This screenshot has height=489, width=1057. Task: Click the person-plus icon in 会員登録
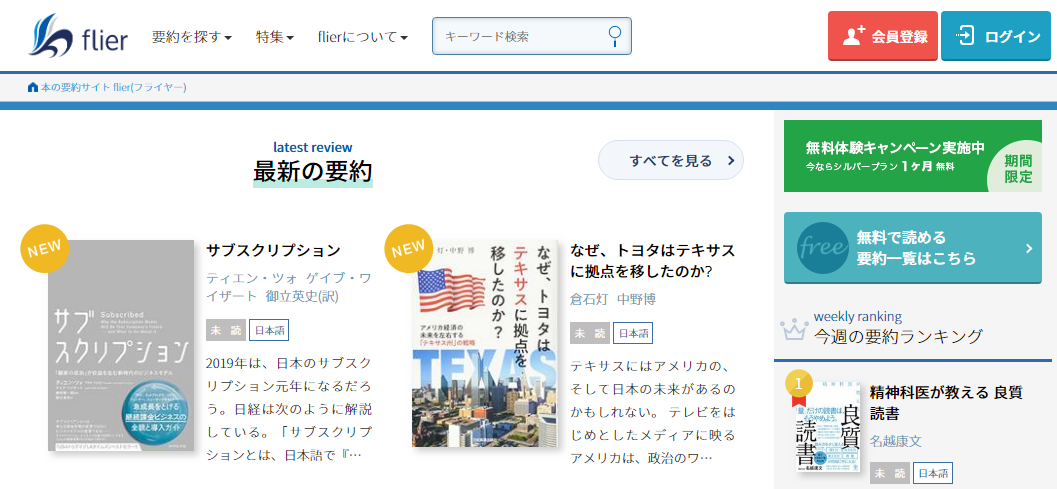[854, 35]
